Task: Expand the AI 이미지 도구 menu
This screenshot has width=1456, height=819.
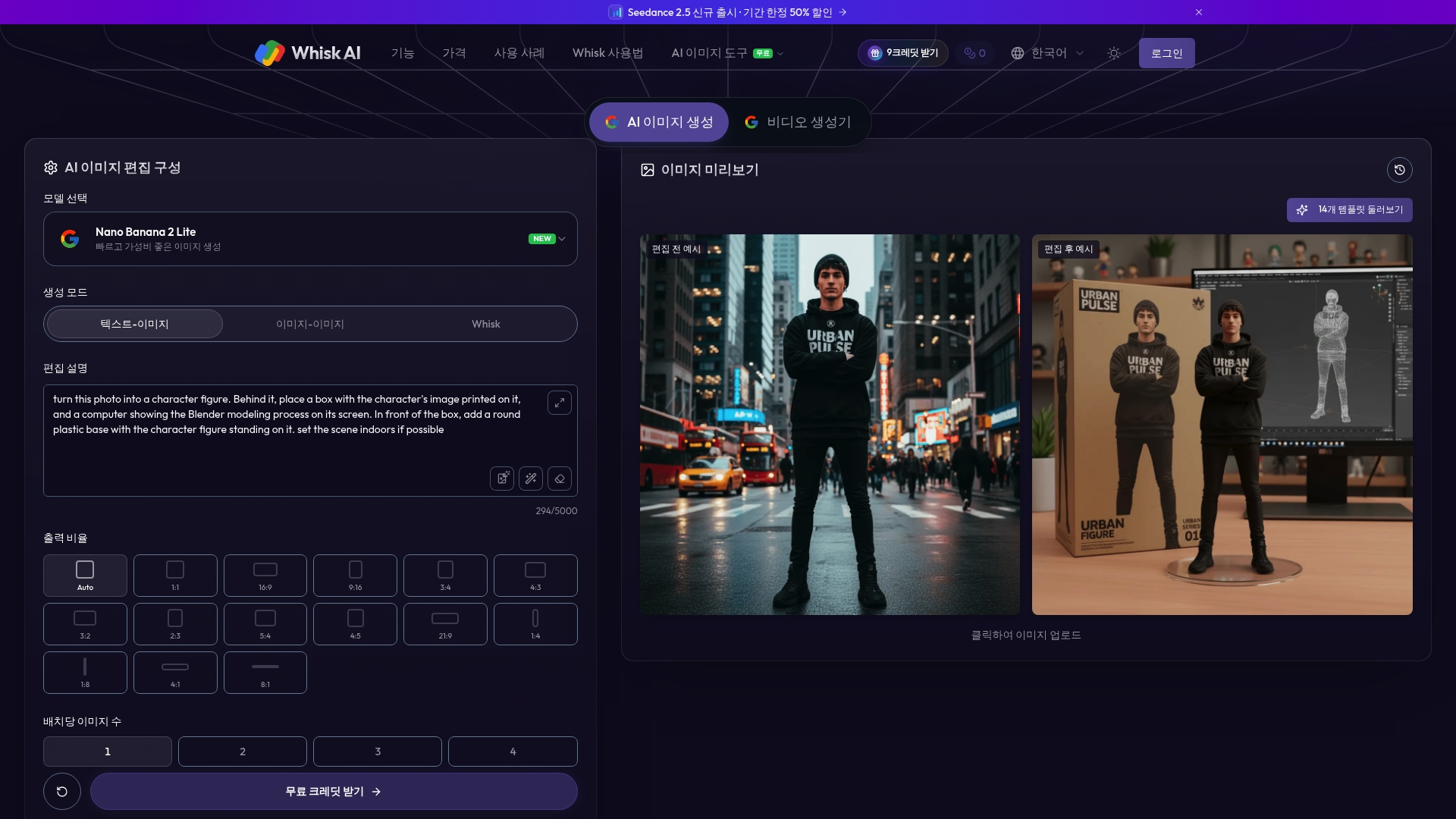Action: (727, 53)
